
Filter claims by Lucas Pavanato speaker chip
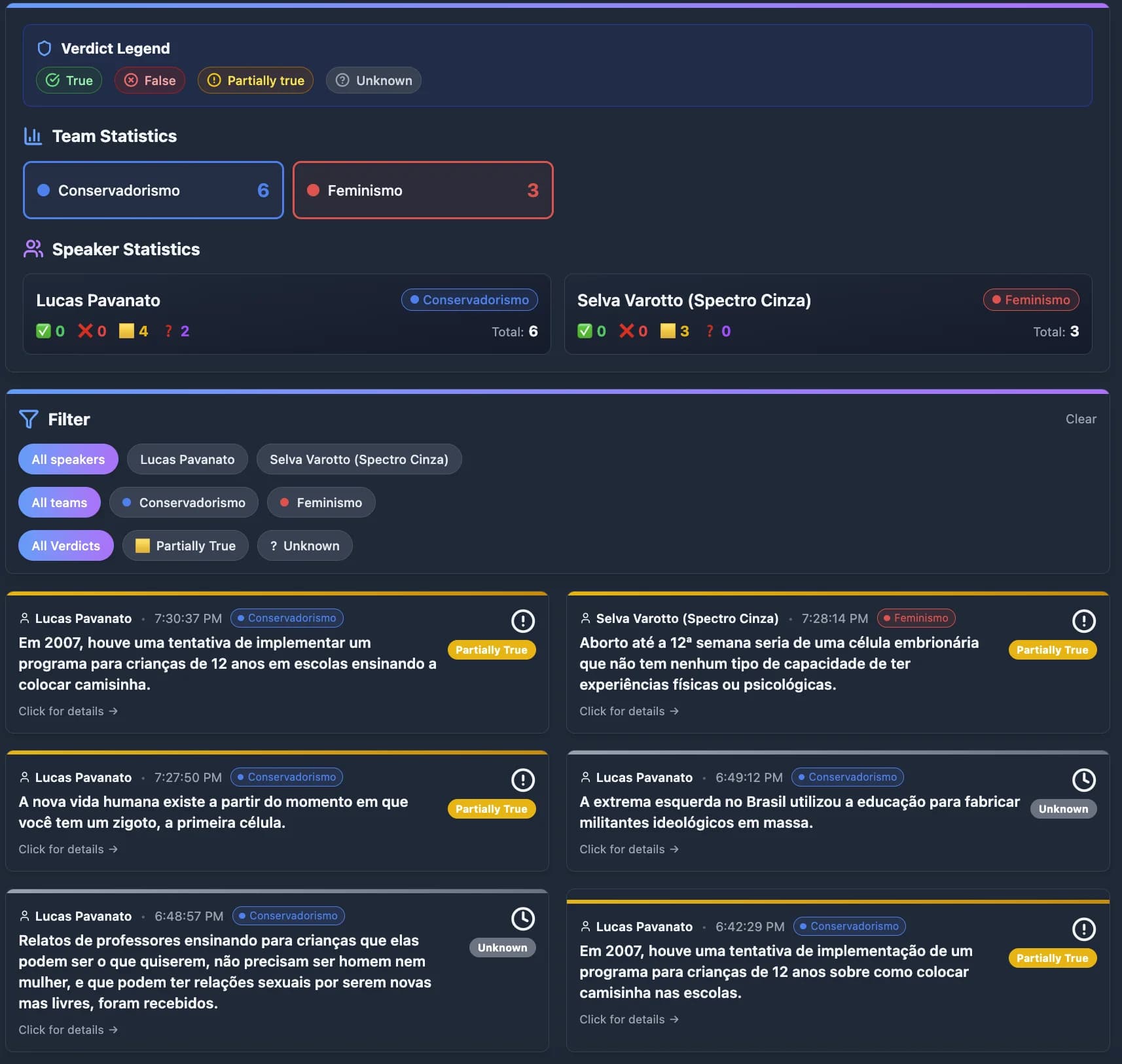(x=187, y=459)
